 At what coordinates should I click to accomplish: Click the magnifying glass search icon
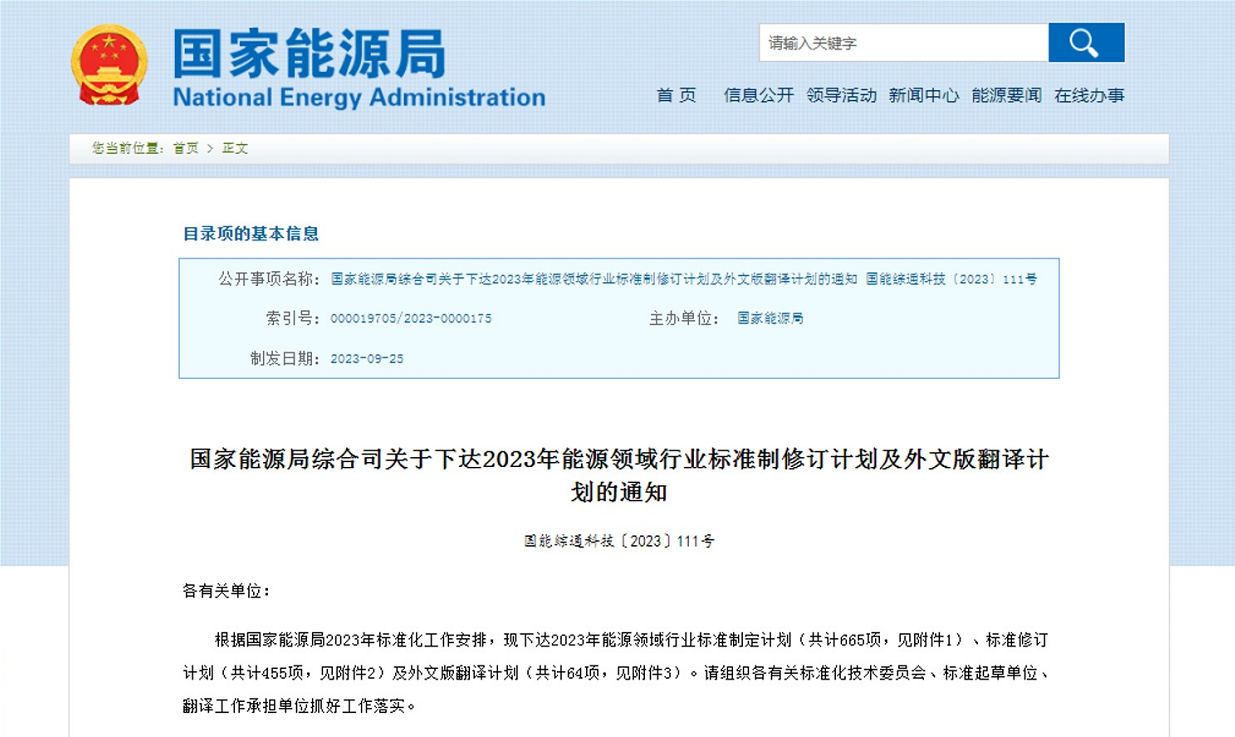pos(1086,43)
